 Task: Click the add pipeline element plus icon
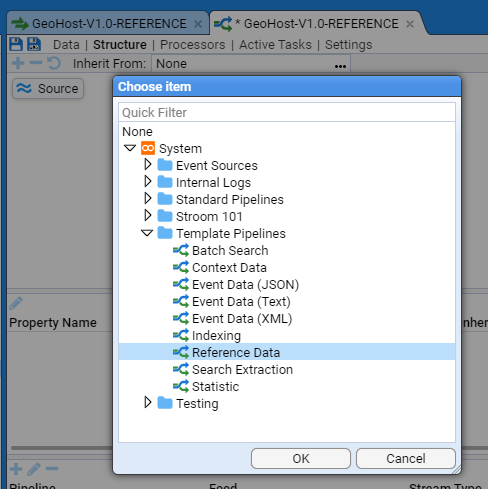[x=18, y=63]
